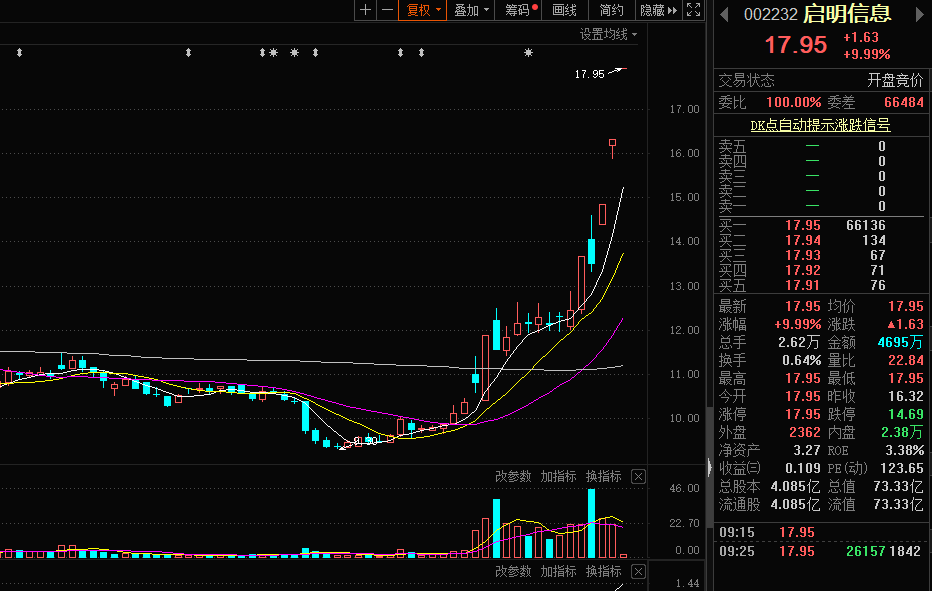
Task: Zoom out the chart with minus icon
Action: pos(387,10)
